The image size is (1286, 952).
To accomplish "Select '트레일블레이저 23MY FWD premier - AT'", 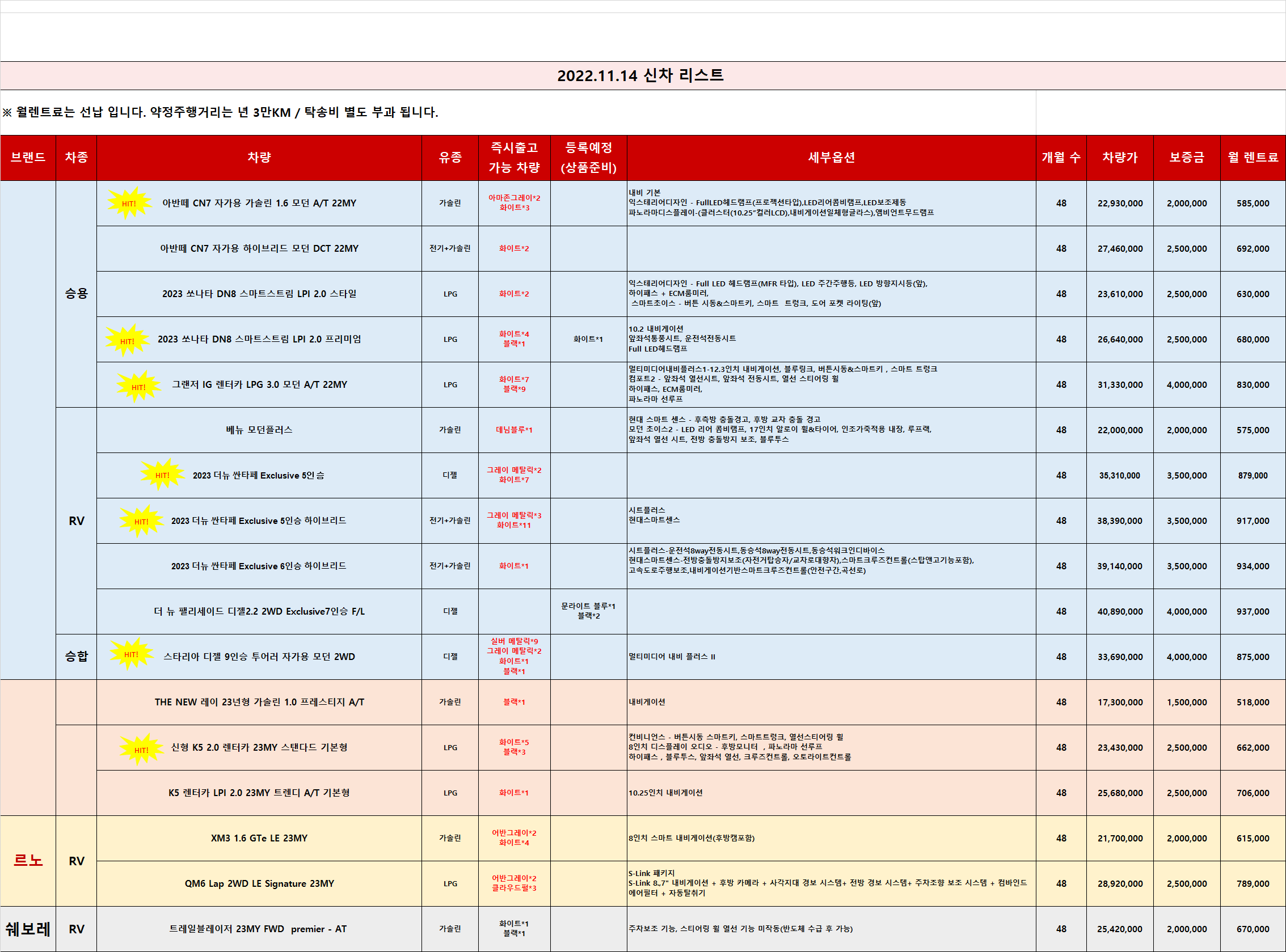I will point(259,929).
